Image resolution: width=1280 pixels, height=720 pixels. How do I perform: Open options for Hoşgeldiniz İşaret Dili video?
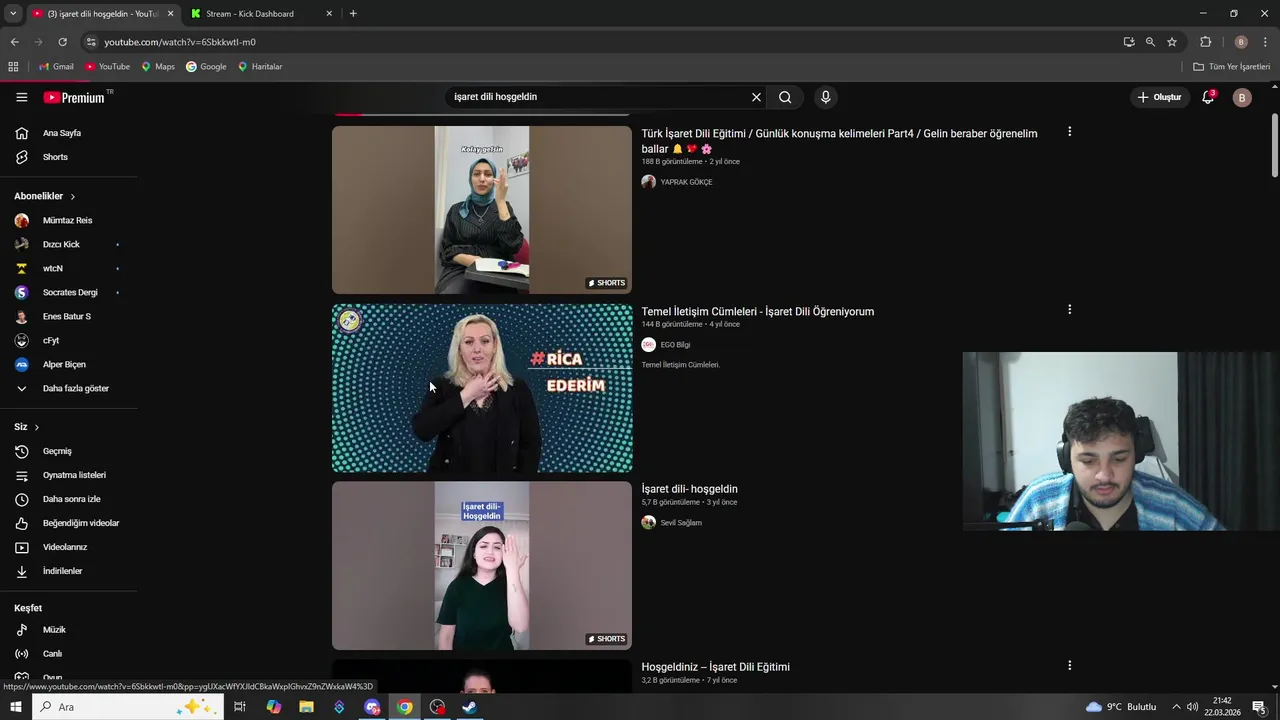point(1069,665)
